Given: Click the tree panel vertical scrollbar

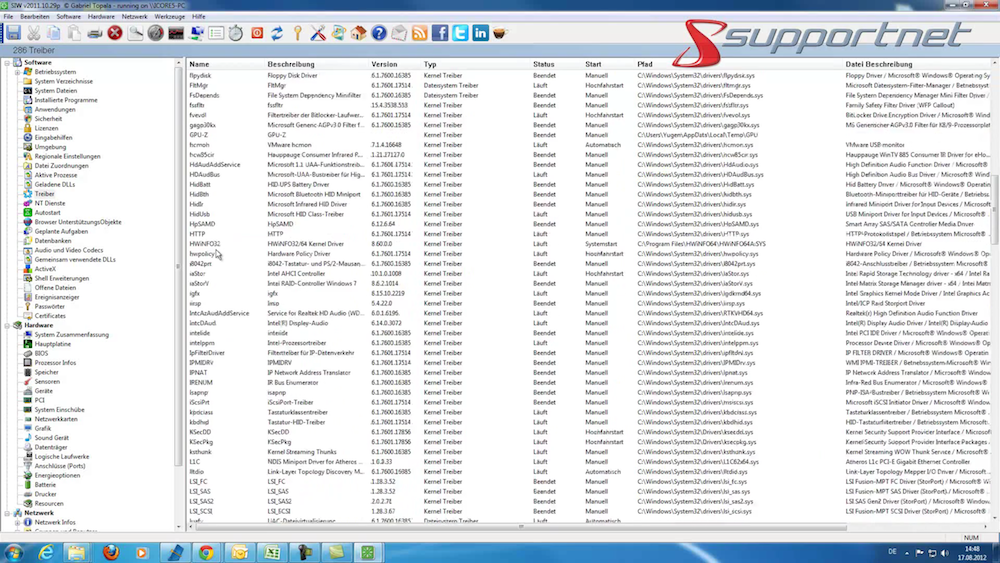Looking at the screenshot, I should (x=178, y=265).
